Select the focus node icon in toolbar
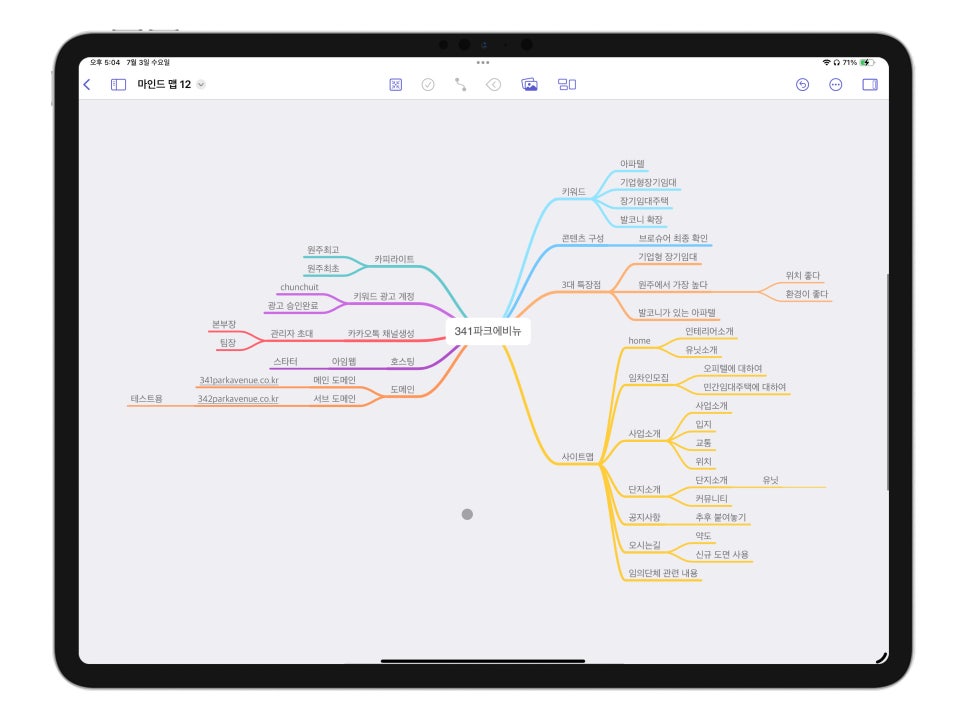 point(396,84)
